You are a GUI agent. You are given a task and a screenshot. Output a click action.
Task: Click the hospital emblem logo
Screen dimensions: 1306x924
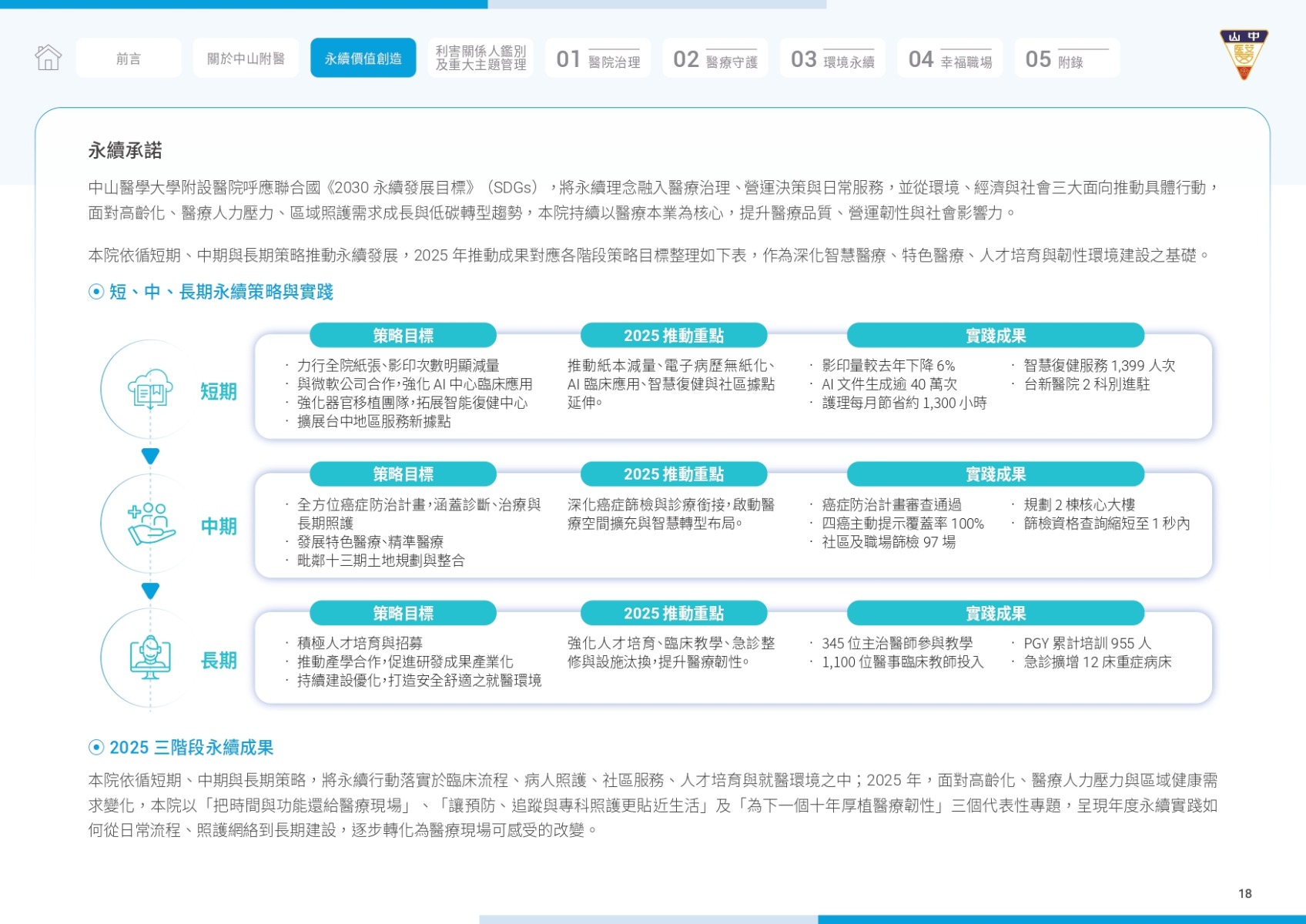tap(1244, 54)
